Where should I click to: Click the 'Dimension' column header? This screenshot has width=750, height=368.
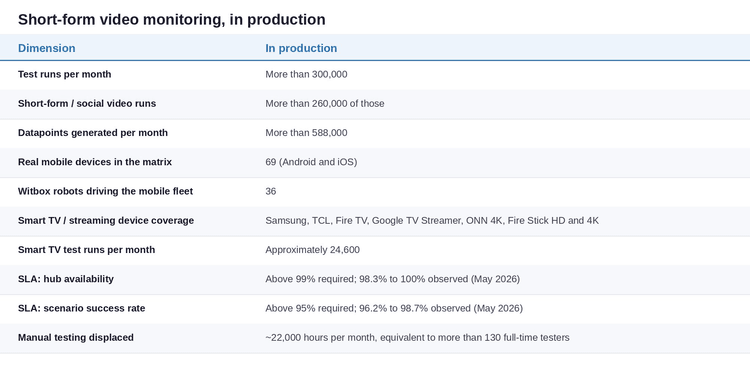coord(46,48)
